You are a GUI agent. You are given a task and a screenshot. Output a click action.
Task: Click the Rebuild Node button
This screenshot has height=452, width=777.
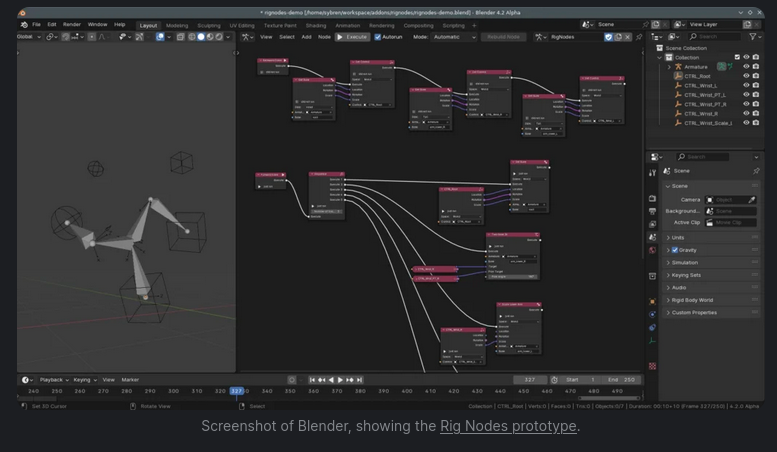503,37
